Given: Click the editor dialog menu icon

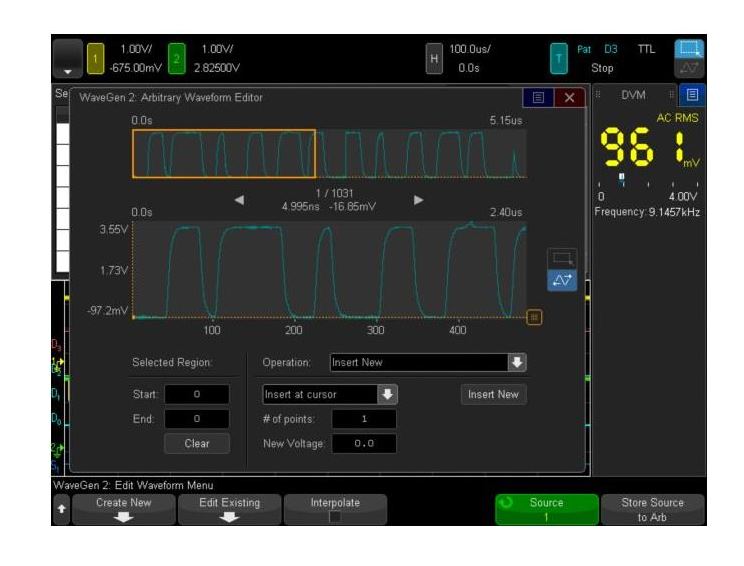Looking at the screenshot, I should click(x=537, y=98).
